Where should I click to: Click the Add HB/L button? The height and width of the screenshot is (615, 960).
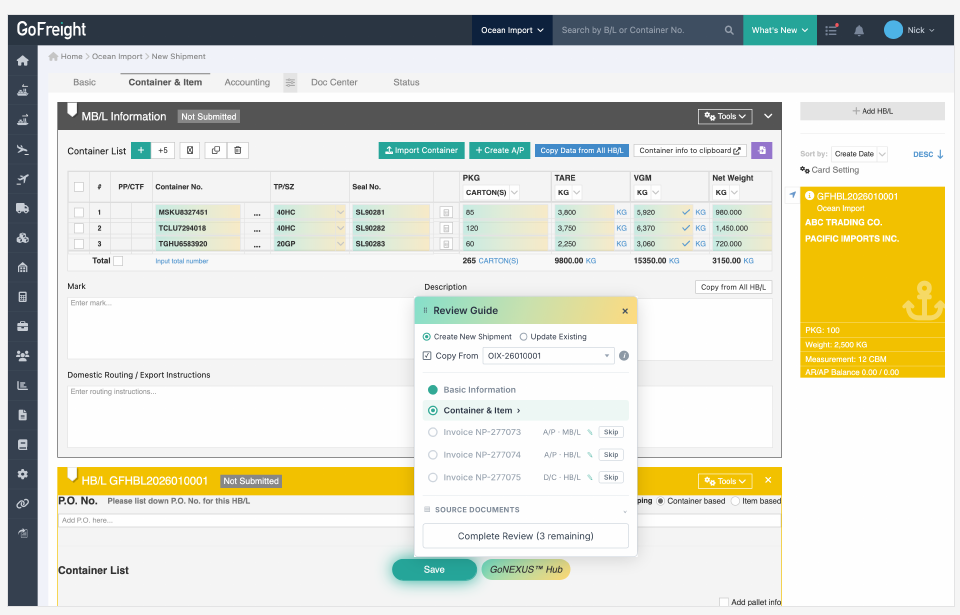click(x=872, y=111)
